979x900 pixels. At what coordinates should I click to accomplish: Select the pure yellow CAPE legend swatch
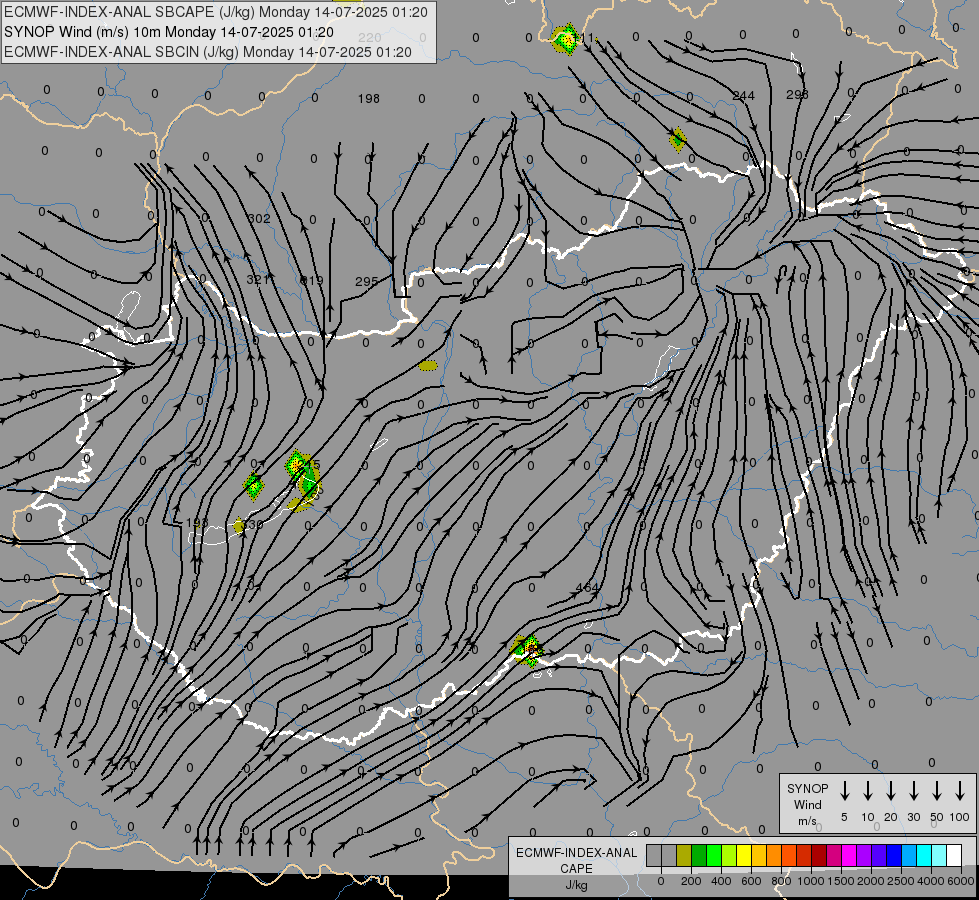coord(744,855)
